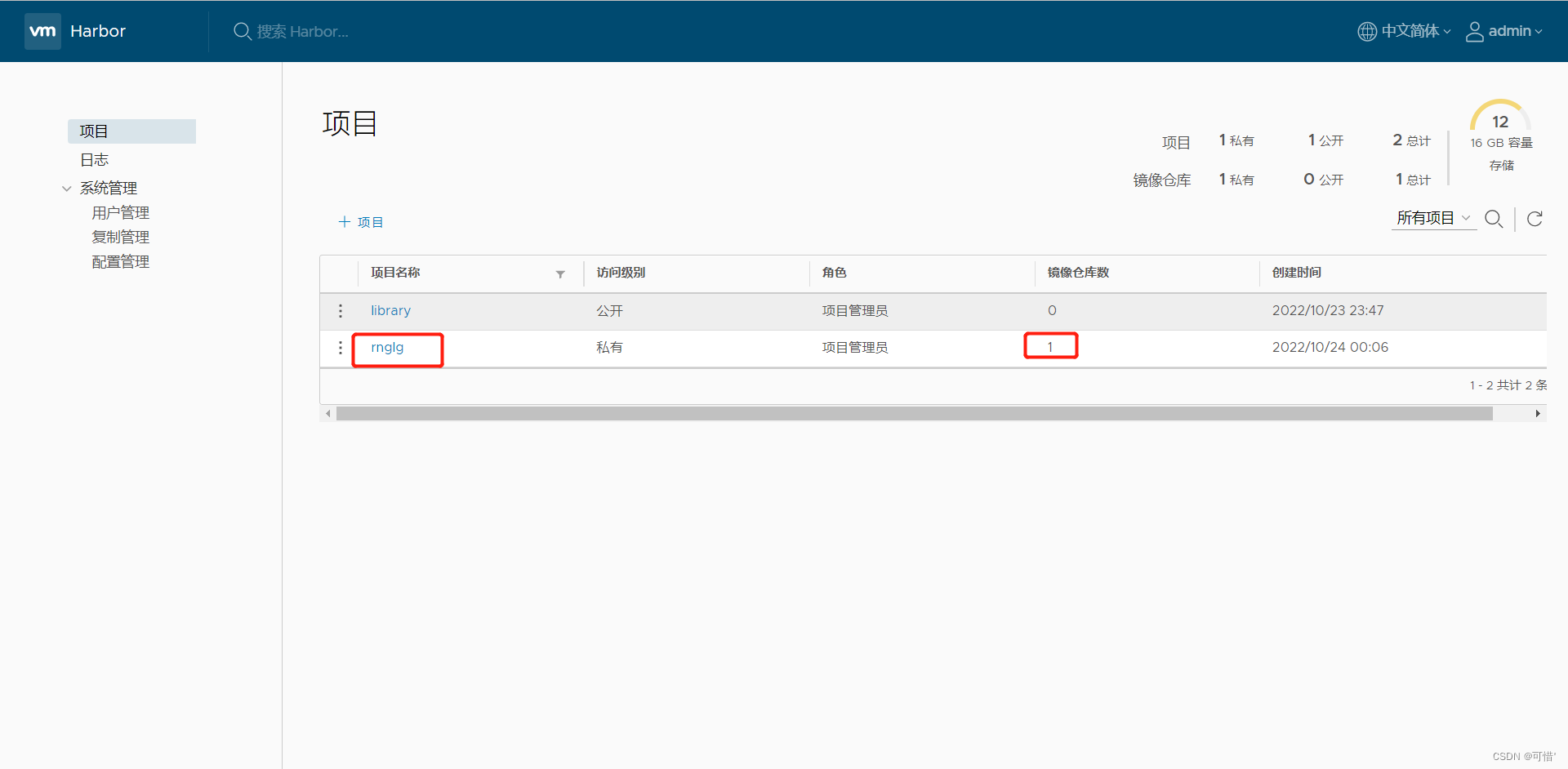This screenshot has width=1568, height=769.
Task: Click 私有 access level in rnglg row
Action: coord(609,348)
